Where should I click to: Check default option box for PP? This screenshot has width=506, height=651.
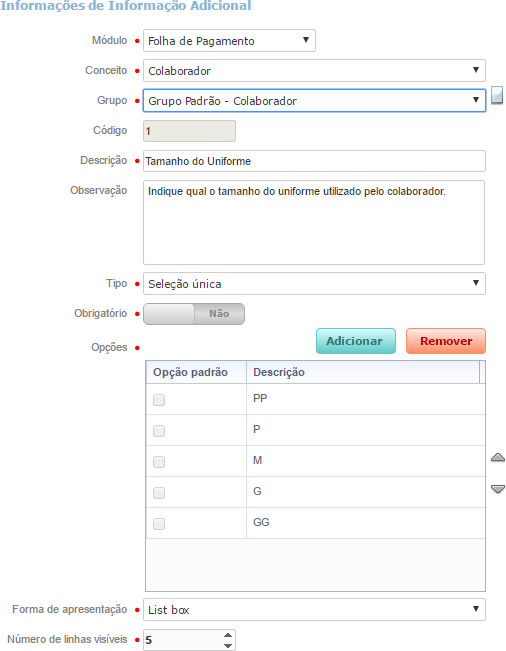[x=159, y=400]
